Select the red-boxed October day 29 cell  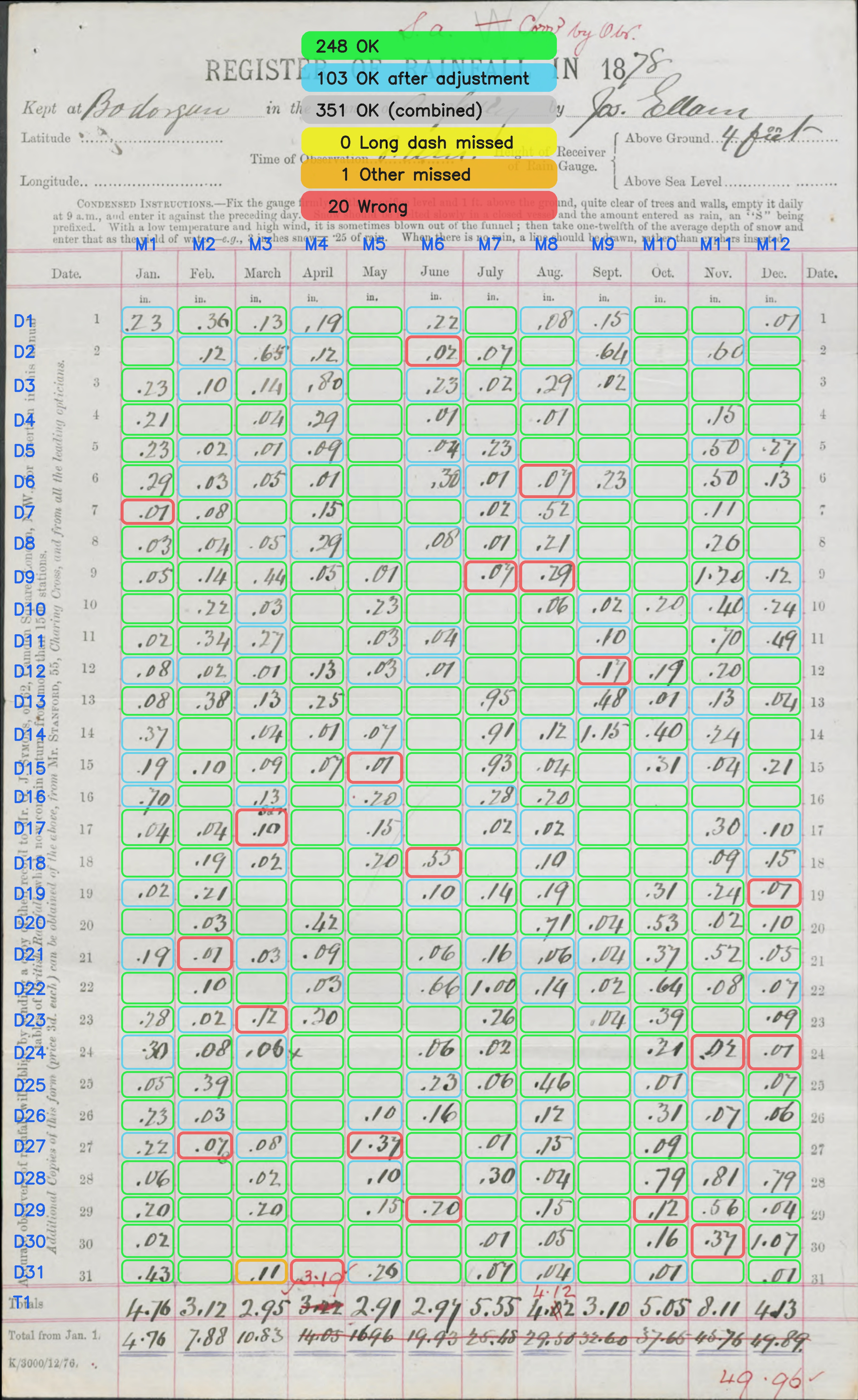pos(661,1209)
